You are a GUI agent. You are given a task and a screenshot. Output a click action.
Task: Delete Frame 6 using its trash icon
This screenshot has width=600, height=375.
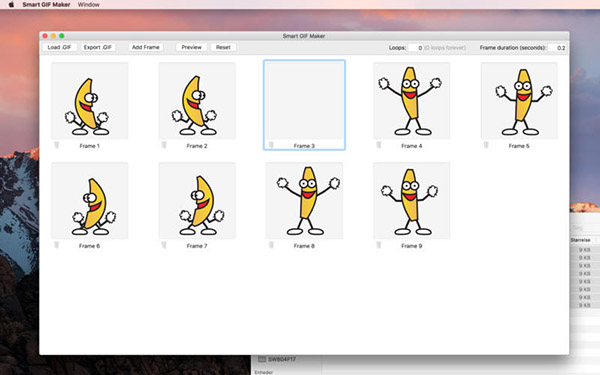tap(56, 245)
